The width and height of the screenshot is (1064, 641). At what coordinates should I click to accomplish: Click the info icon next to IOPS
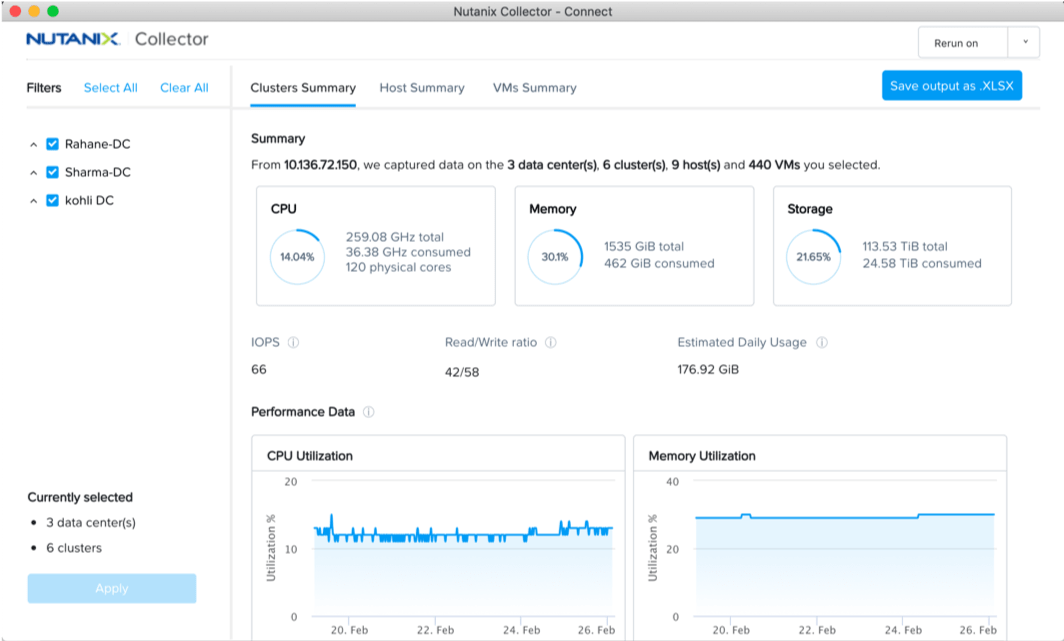tap(293, 343)
